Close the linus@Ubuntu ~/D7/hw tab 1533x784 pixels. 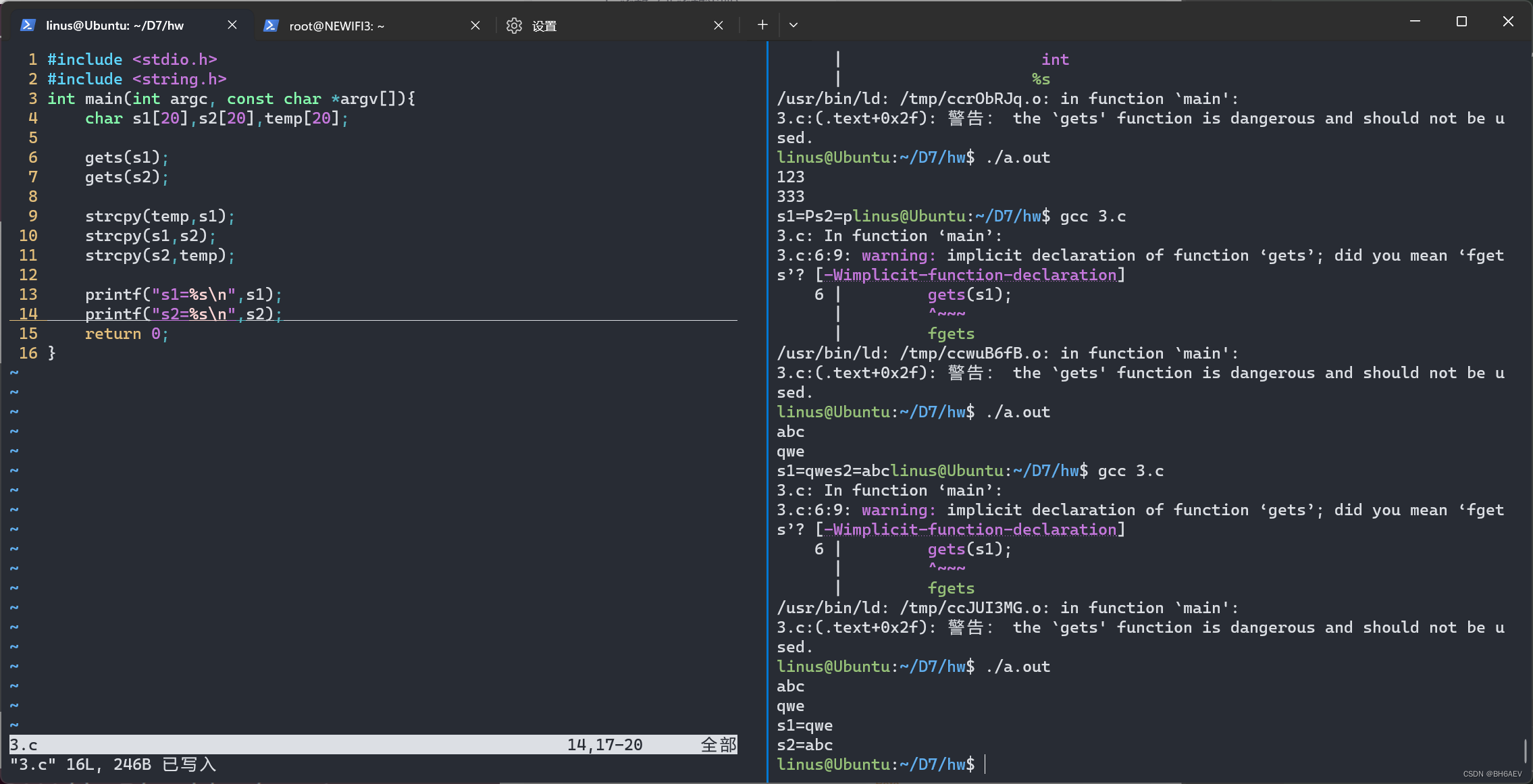click(232, 25)
